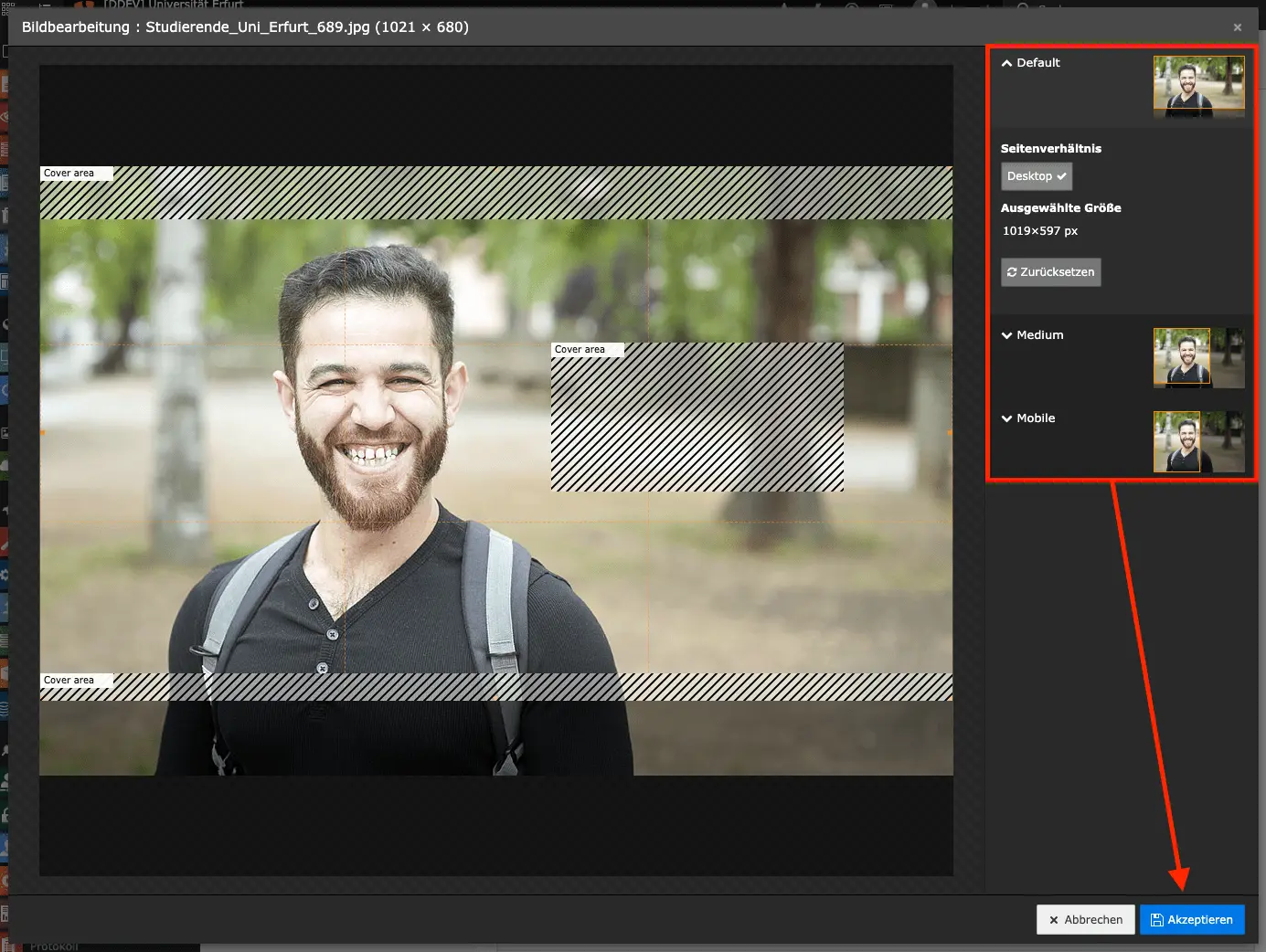
Task: Select the Default variant preview thumbnail
Action: [x=1198, y=87]
